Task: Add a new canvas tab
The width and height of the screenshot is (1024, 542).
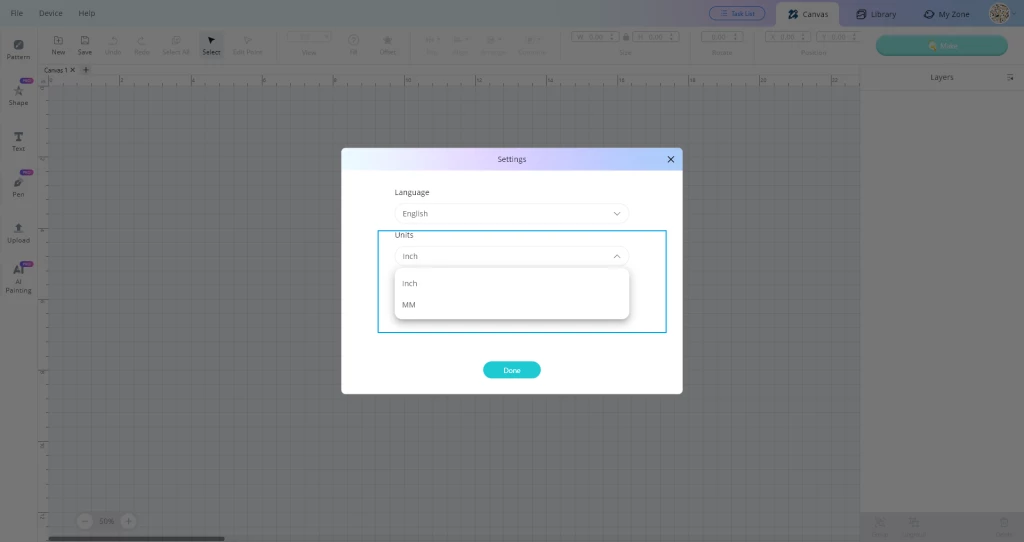Action: click(86, 70)
